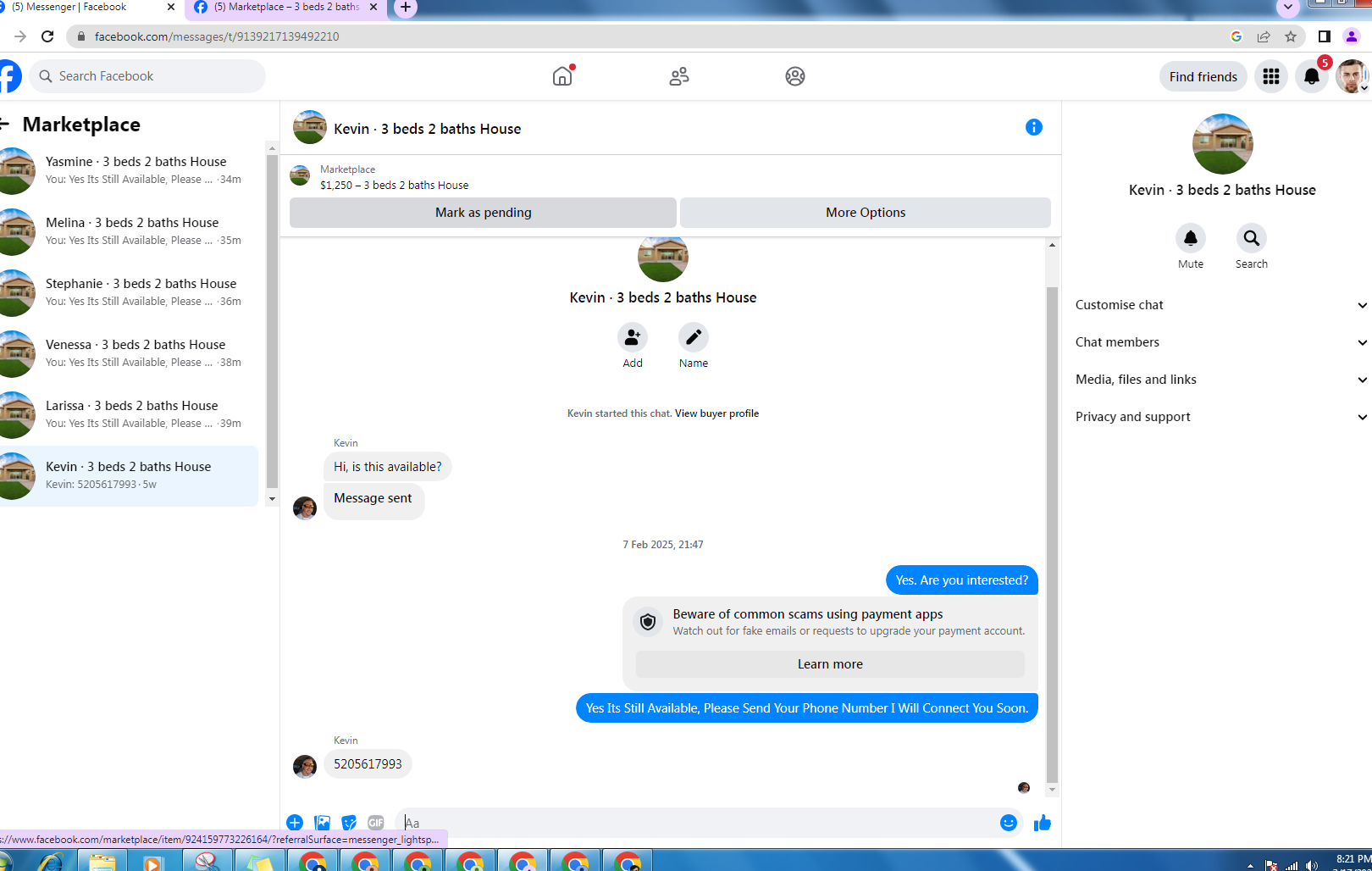The image size is (1372, 871).
Task: Open Windows Explorer folder from taskbar
Action: 102,862
